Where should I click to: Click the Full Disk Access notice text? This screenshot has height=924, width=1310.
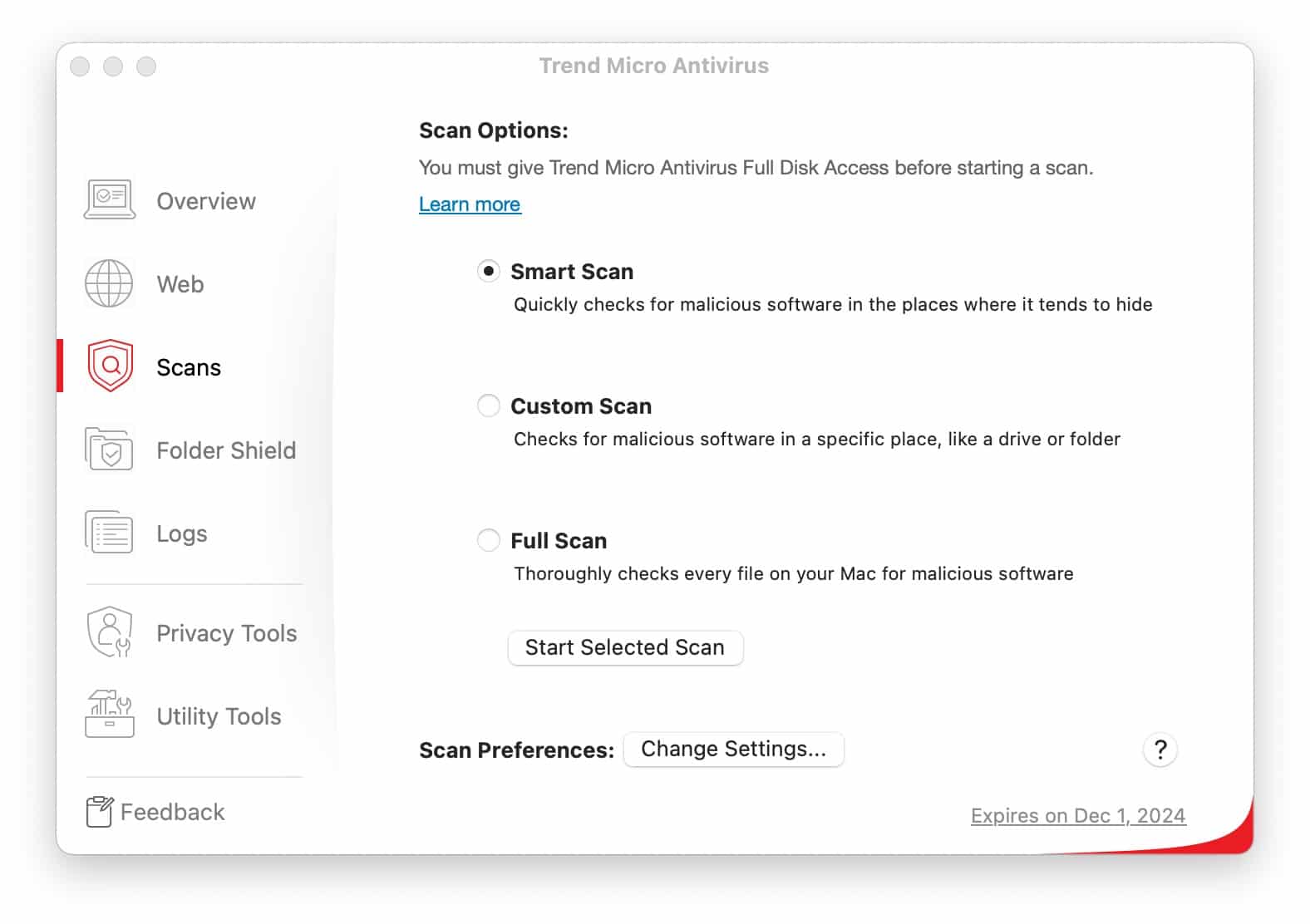pos(756,168)
